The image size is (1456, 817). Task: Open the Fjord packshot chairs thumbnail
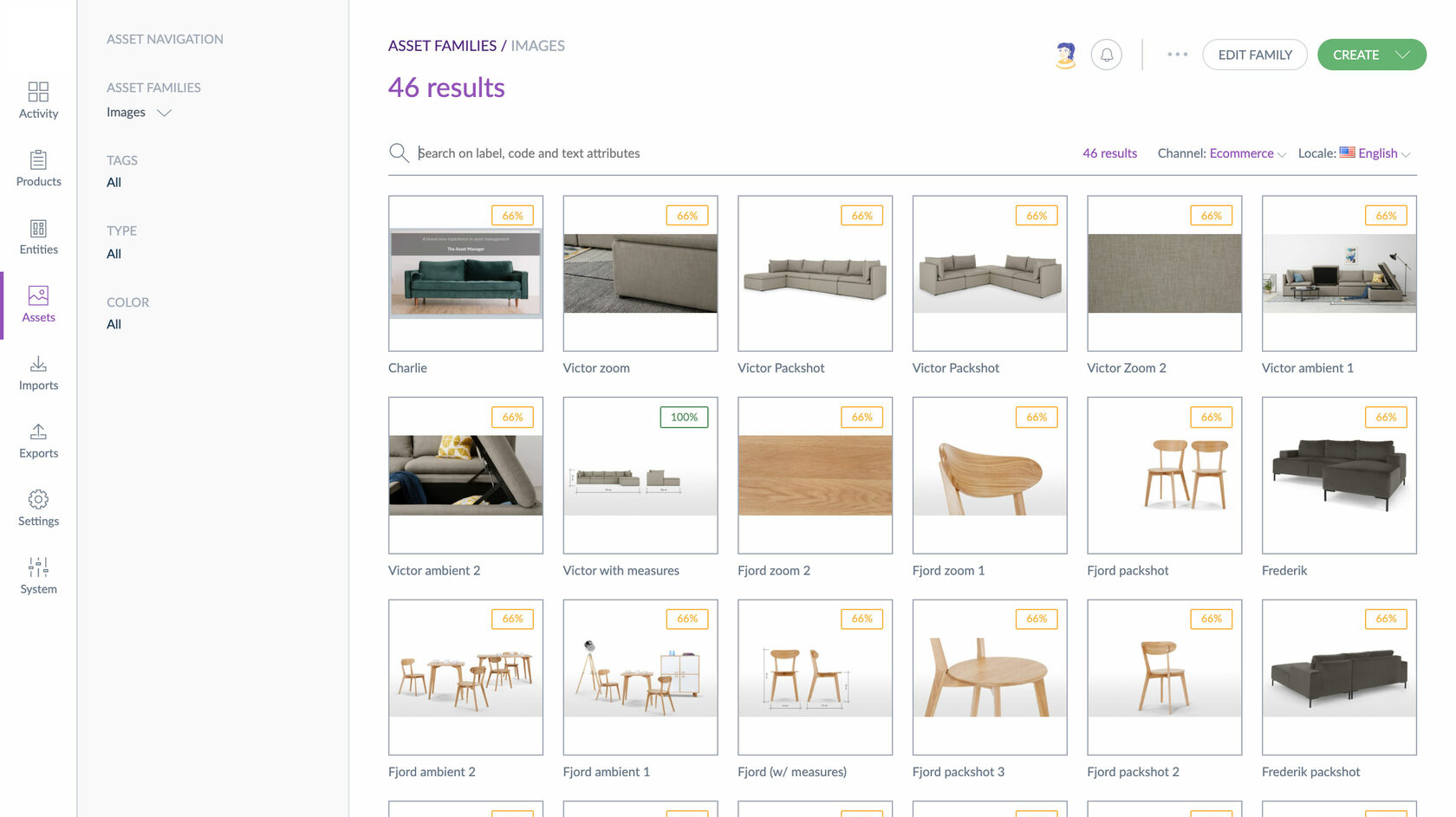[1165, 476]
